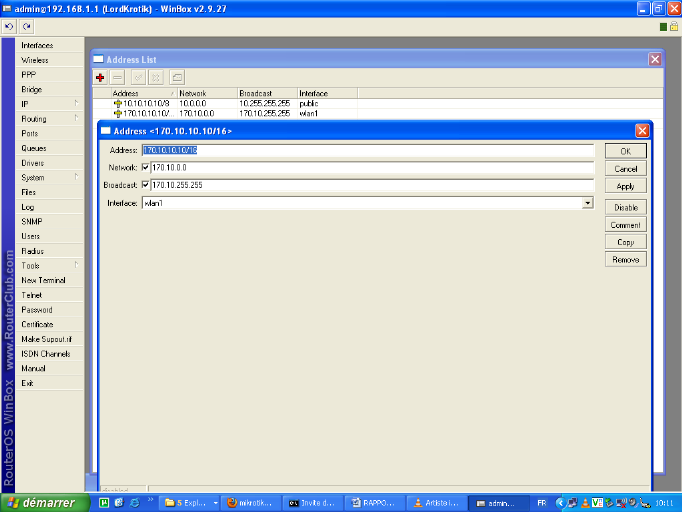Image resolution: width=682 pixels, height=512 pixels.
Task: Open ISDN Channels menu item
Action: pos(50,354)
